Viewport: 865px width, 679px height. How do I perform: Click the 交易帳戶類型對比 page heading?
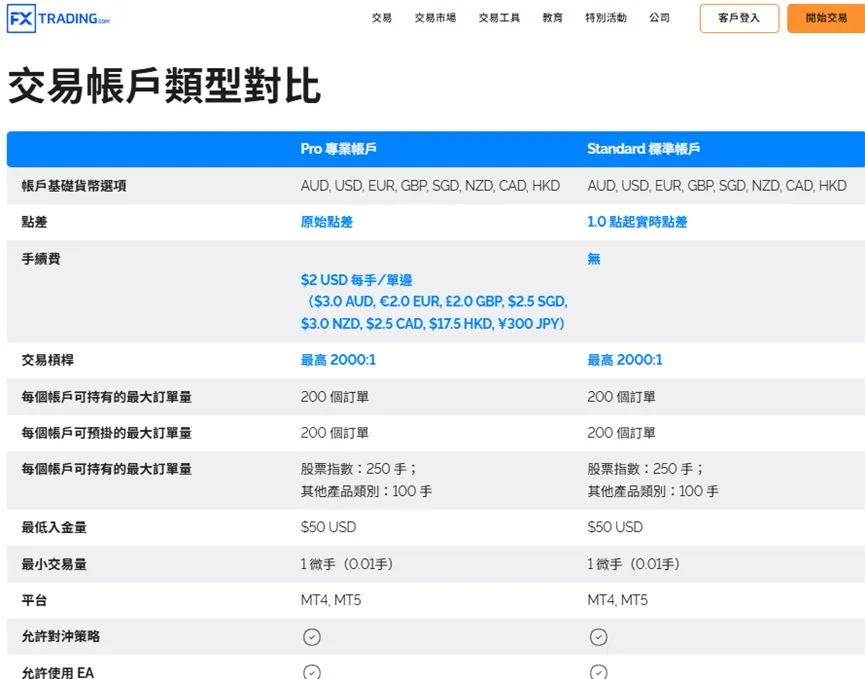coord(164,85)
